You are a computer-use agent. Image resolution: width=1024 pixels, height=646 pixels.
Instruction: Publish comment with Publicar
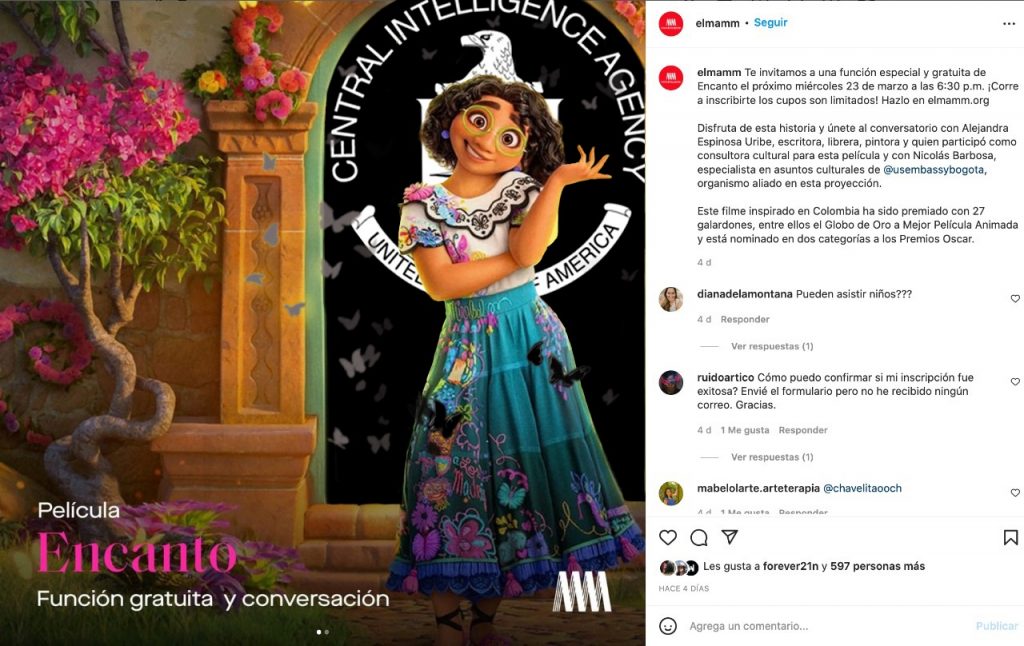pyautogui.click(x=997, y=626)
